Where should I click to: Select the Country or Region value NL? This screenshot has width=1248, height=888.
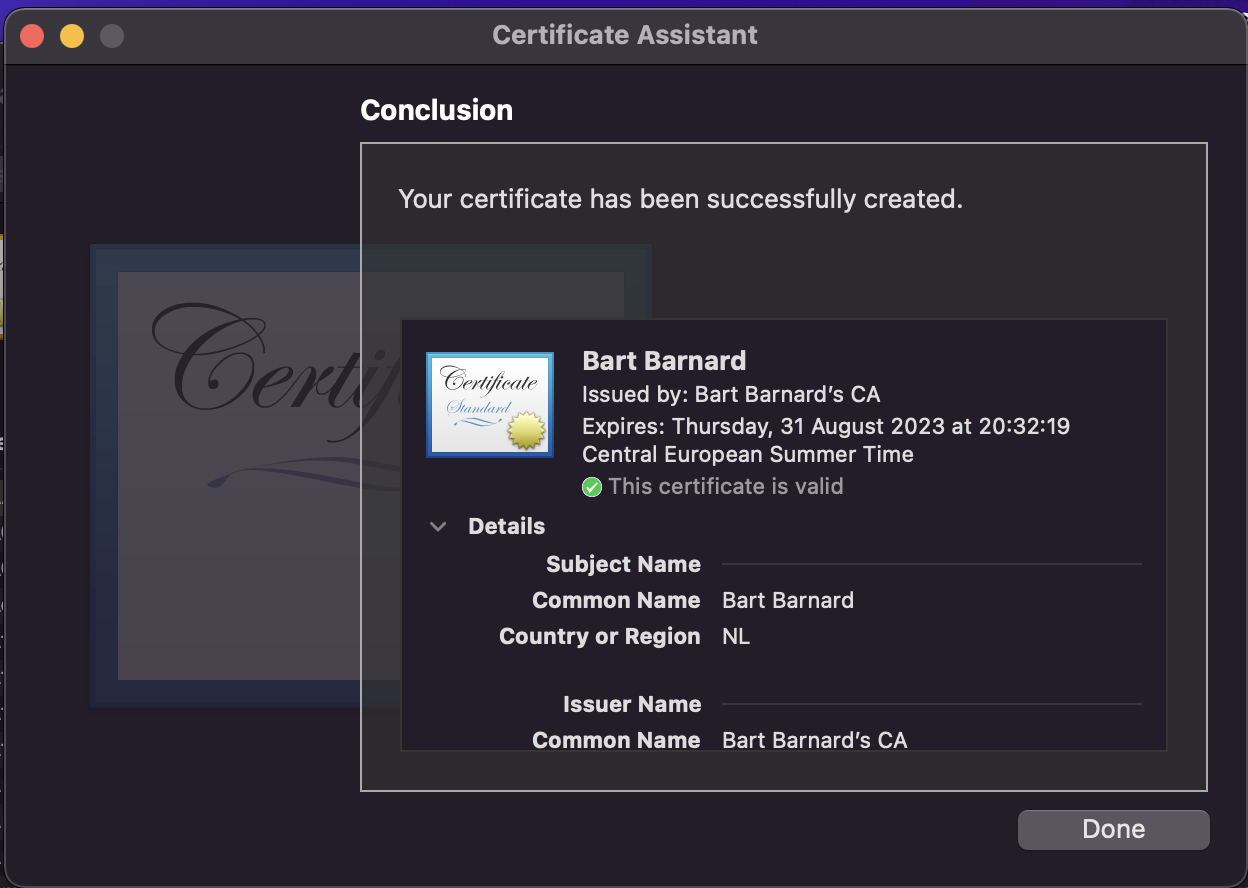[736, 637]
